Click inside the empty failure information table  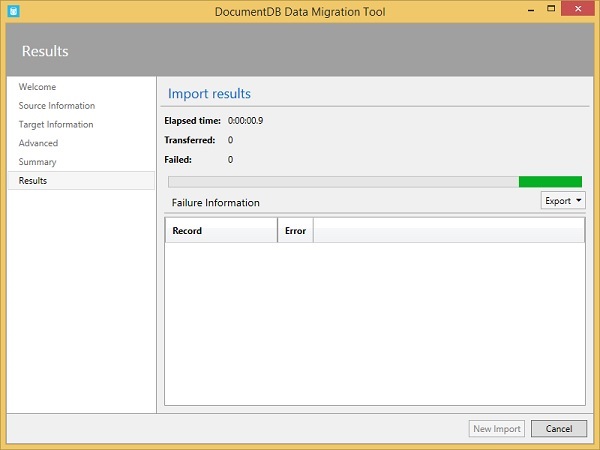pos(375,320)
